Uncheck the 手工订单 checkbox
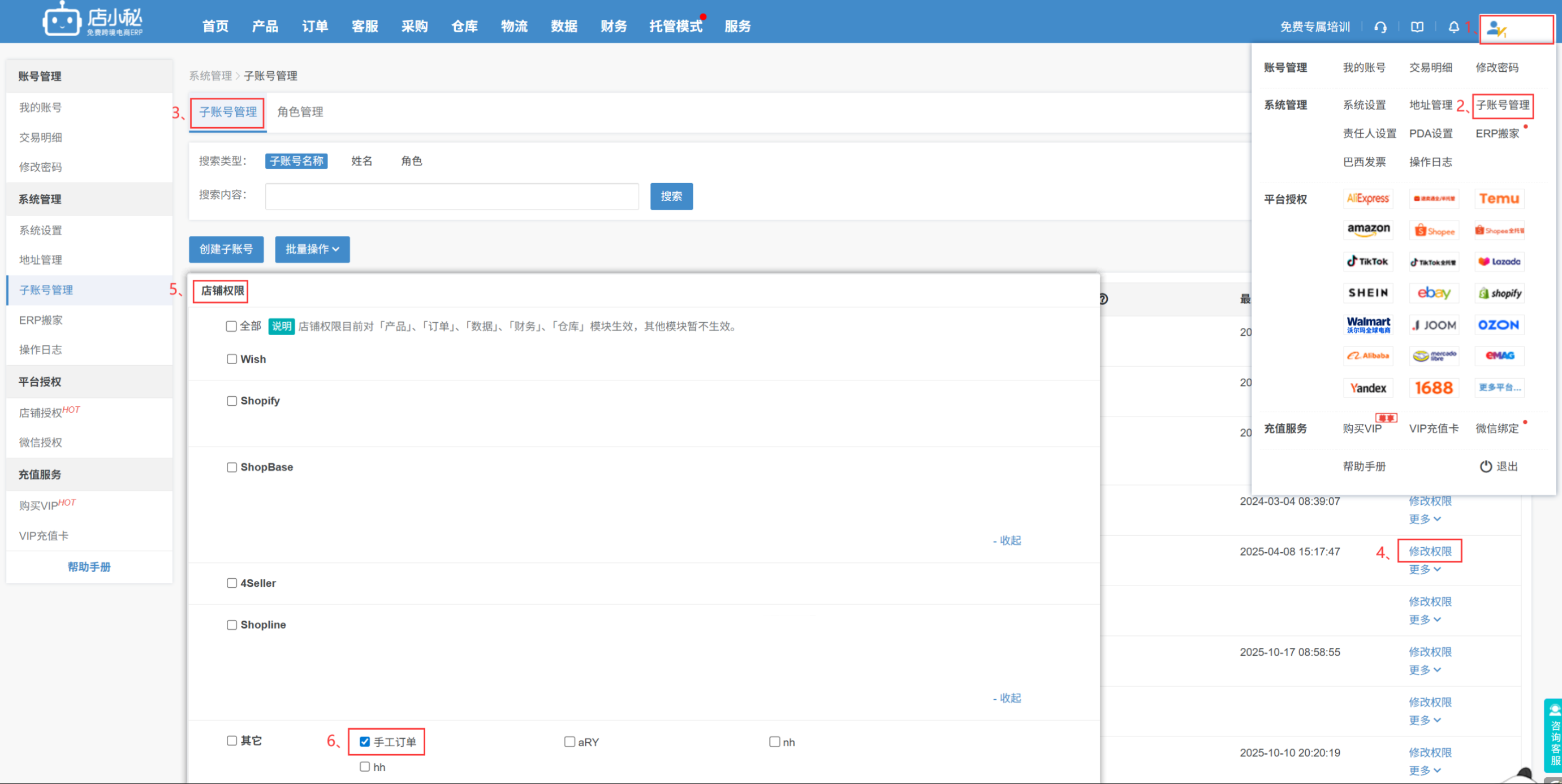The image size is (1562, 784). (x=364, y=742)
